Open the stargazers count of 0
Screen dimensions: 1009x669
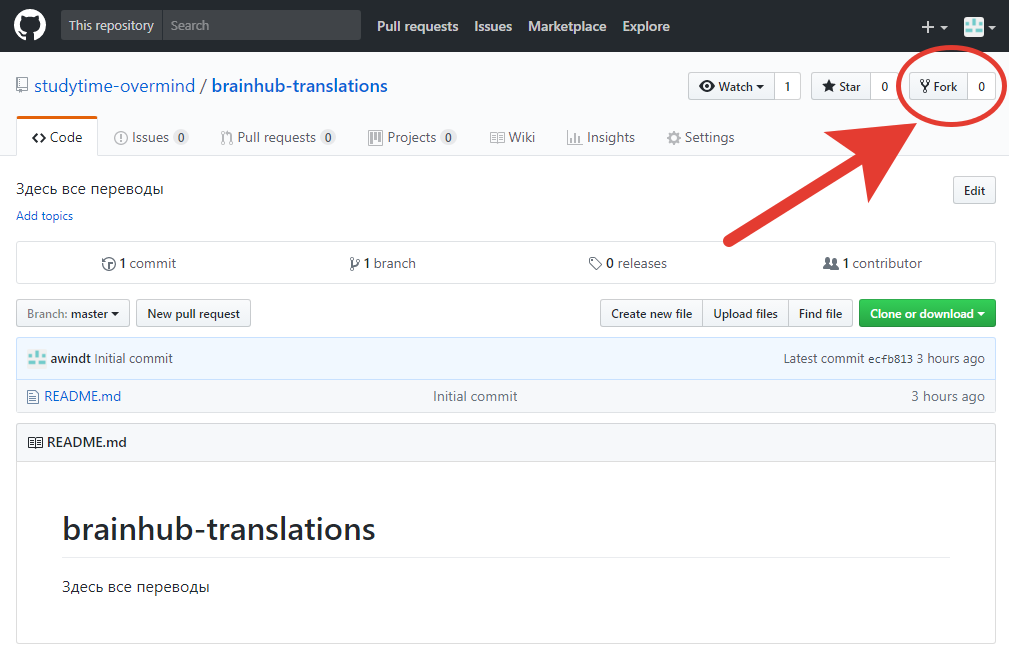point(884,86)
